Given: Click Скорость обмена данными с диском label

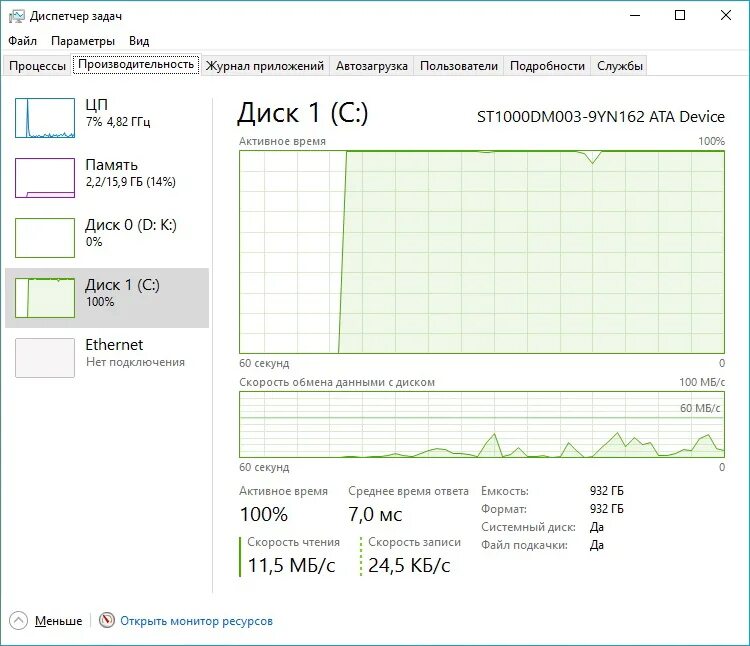Looking at the screenshot, I should [337, 382].
